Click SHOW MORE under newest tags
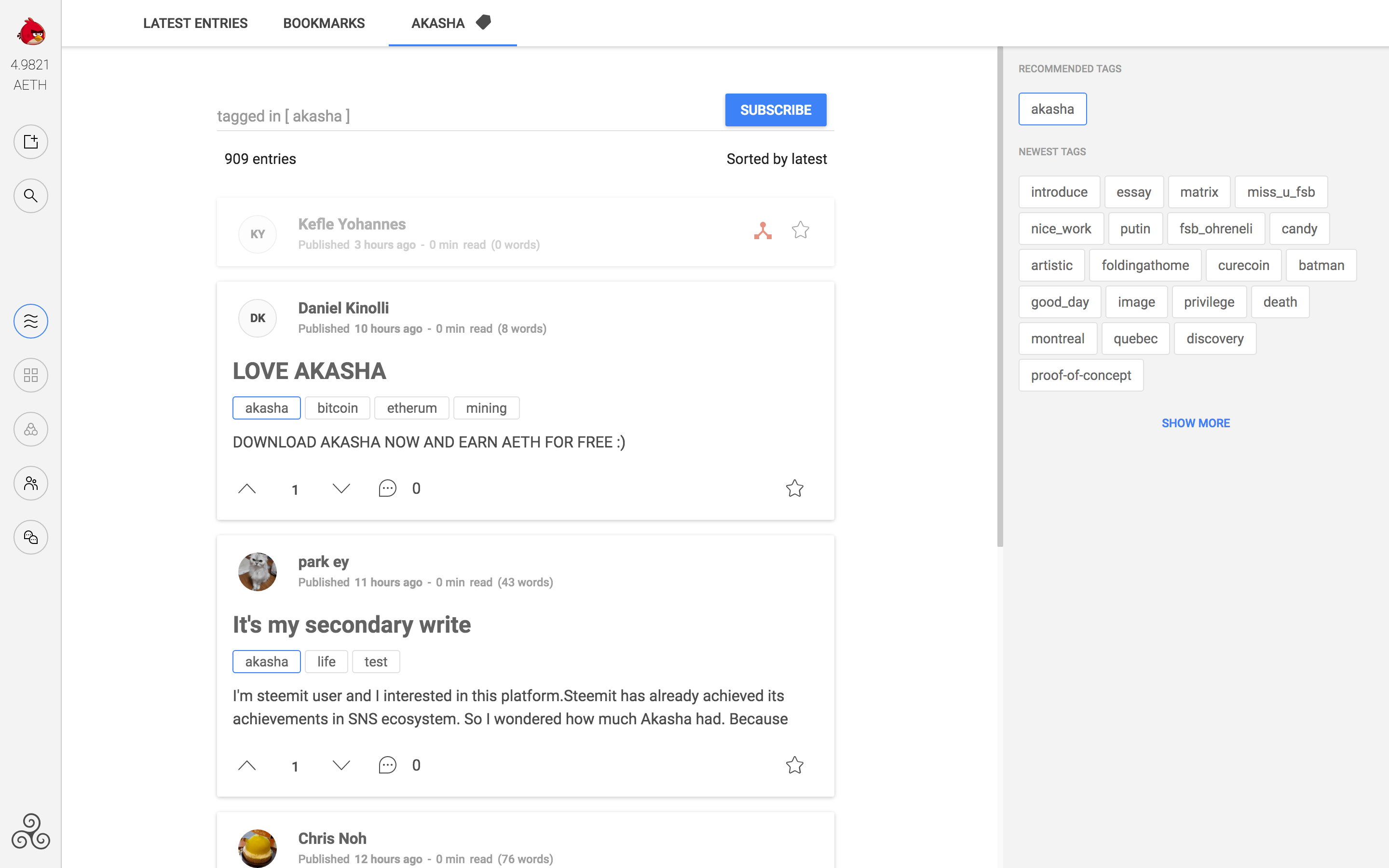The height and width of the screenshot is (868, 1389). (x=1196, y=423)
